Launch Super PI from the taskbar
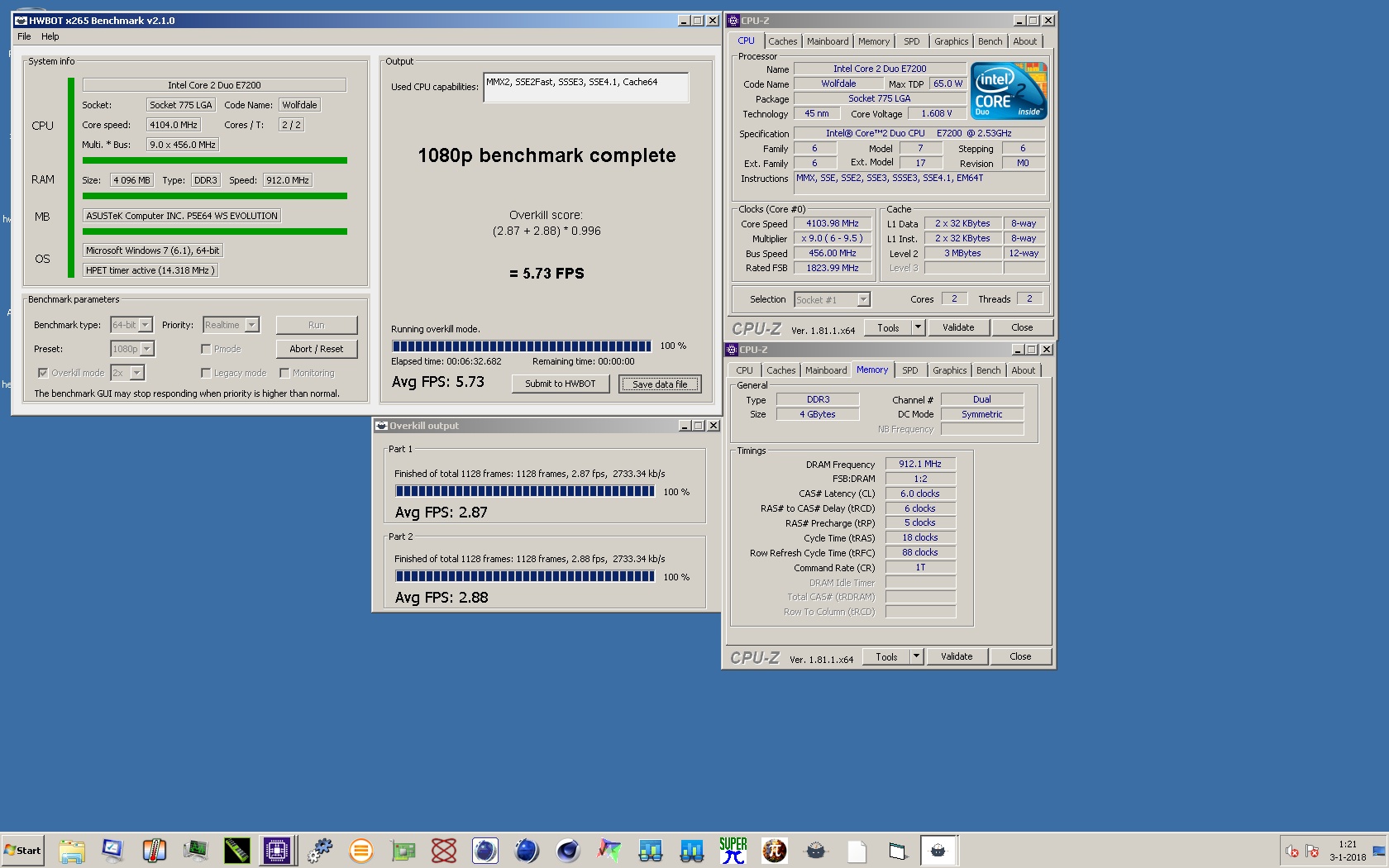 [x=733, y=851]
